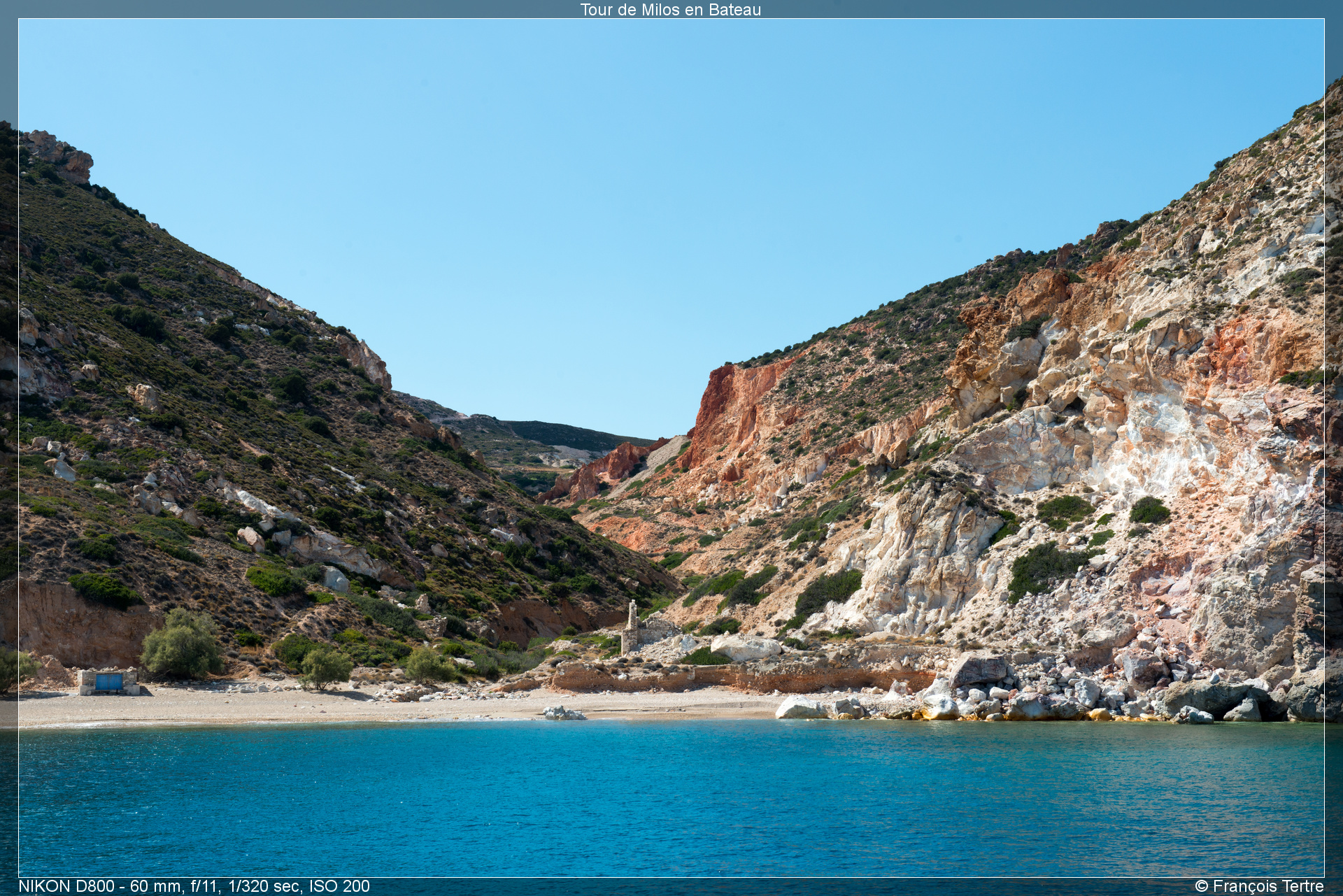Click the EXIF text "NIKON D800 - 60 mm, f/11, 1/320 sec, ISO 200"

pyautogui.click(x=194, y=886)
